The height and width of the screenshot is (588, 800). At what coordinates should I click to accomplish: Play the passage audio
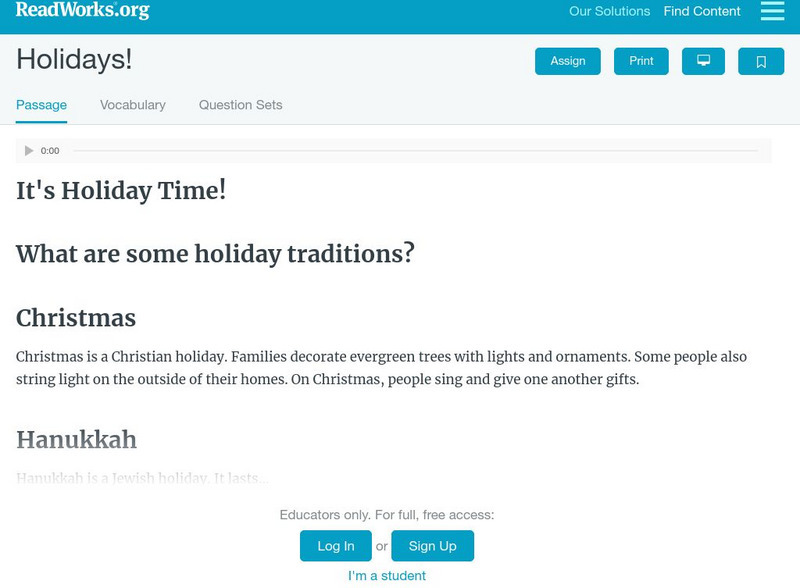point(29,151)
